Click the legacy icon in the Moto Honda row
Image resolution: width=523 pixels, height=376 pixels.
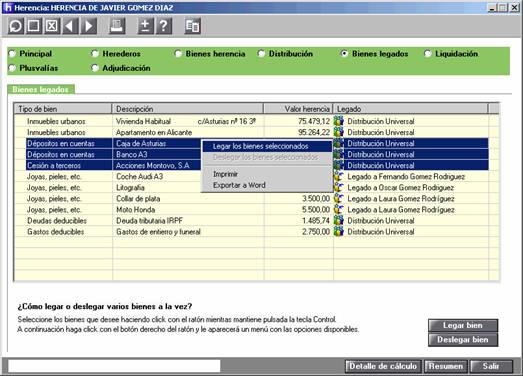click(x=339, y=210)
